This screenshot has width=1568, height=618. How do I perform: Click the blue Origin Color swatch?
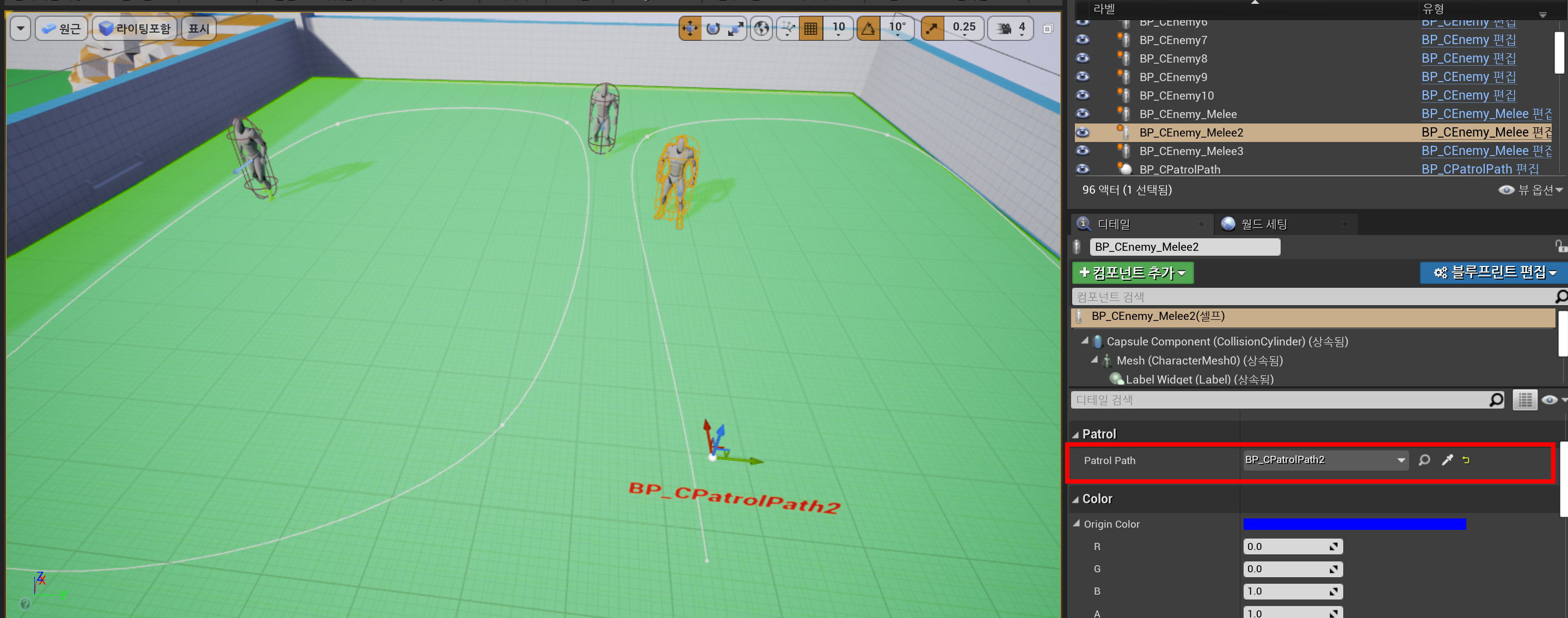(x=1354, y=524)
